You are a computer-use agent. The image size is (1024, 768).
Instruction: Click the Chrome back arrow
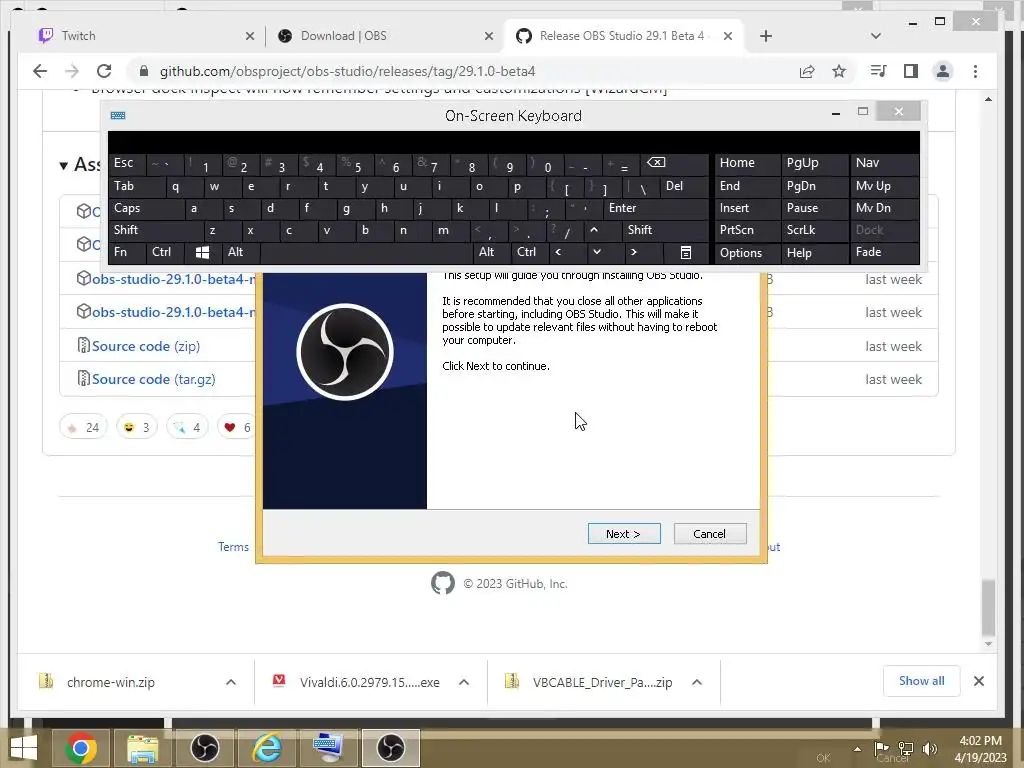40,71
